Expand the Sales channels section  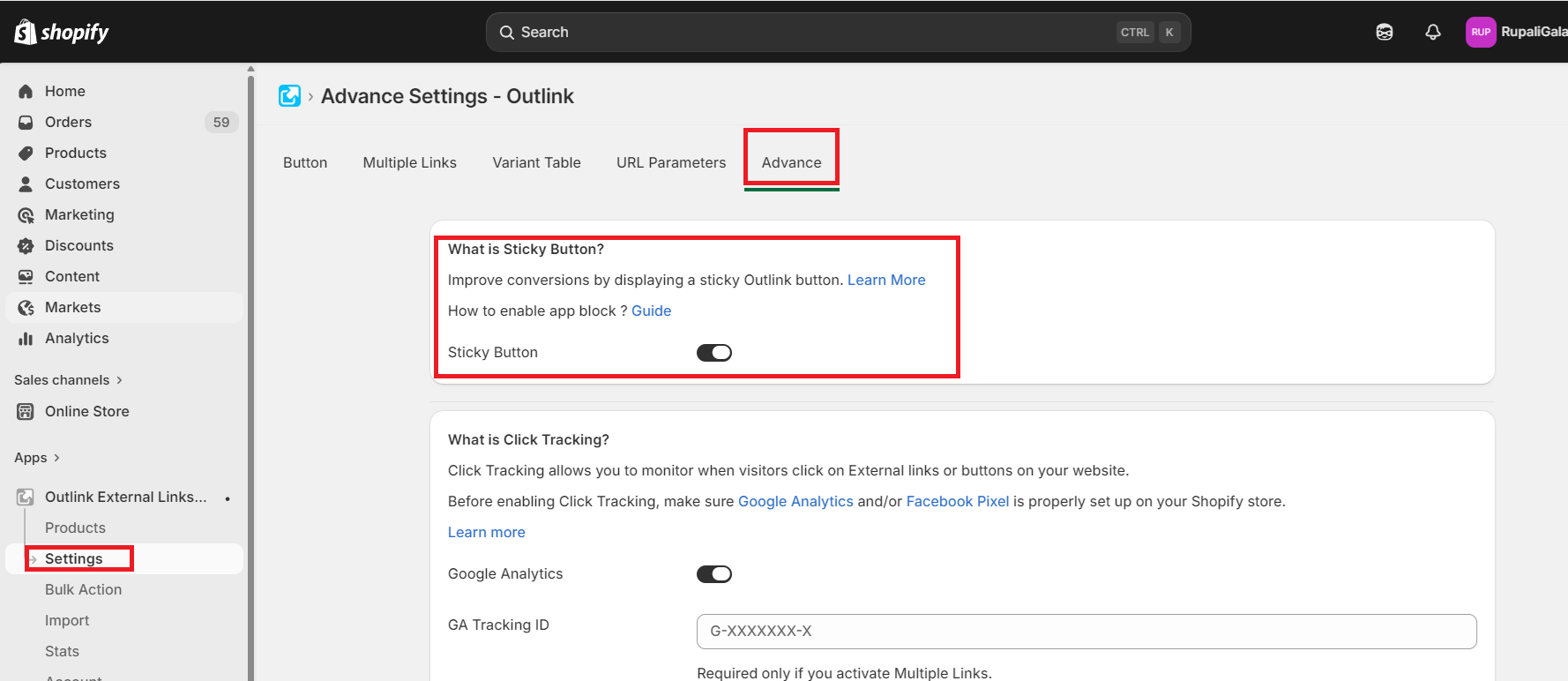point(68,380)
